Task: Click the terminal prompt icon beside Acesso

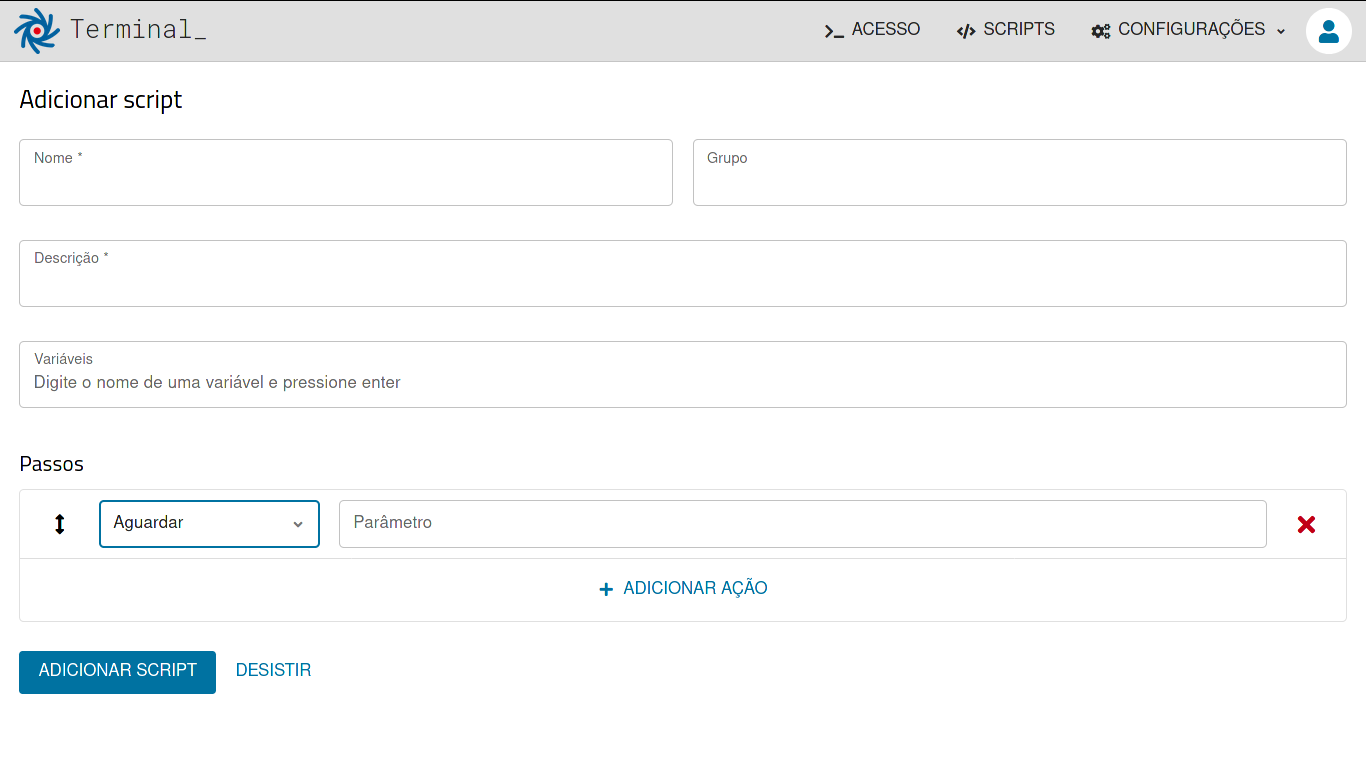Action: (x=834, y=31)
